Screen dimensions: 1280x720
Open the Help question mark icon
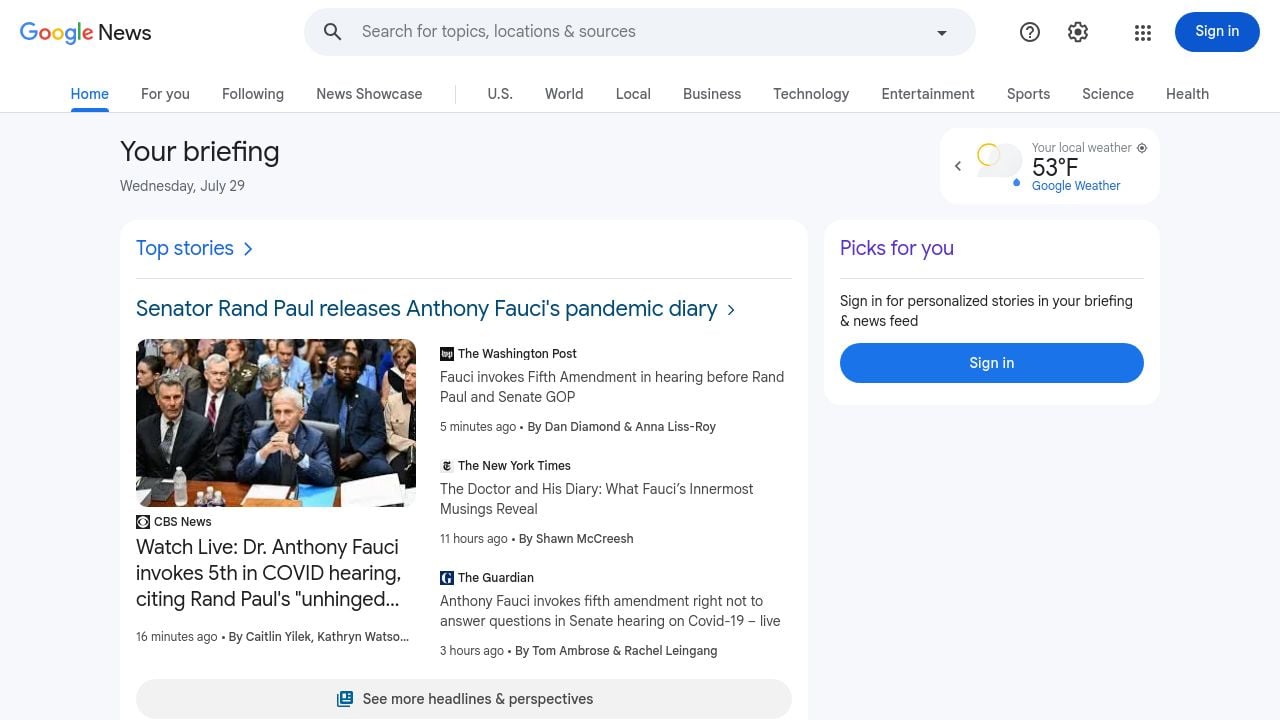1030,32
